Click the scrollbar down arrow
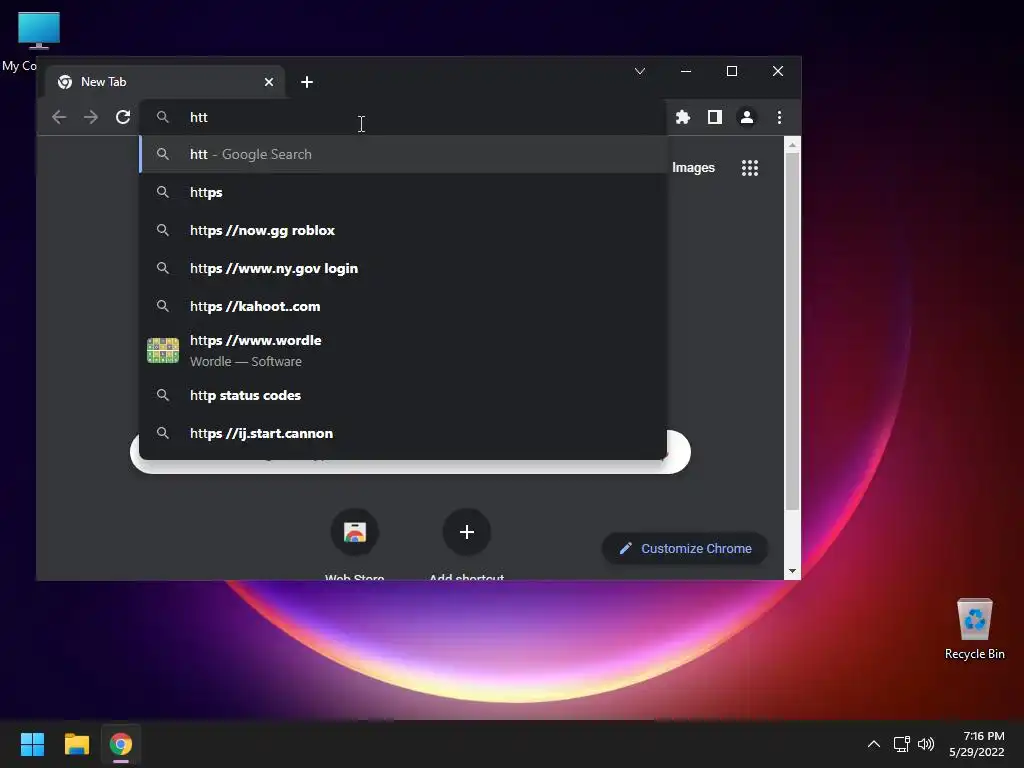The image size is (1024, 768). [x=792, y=571]
